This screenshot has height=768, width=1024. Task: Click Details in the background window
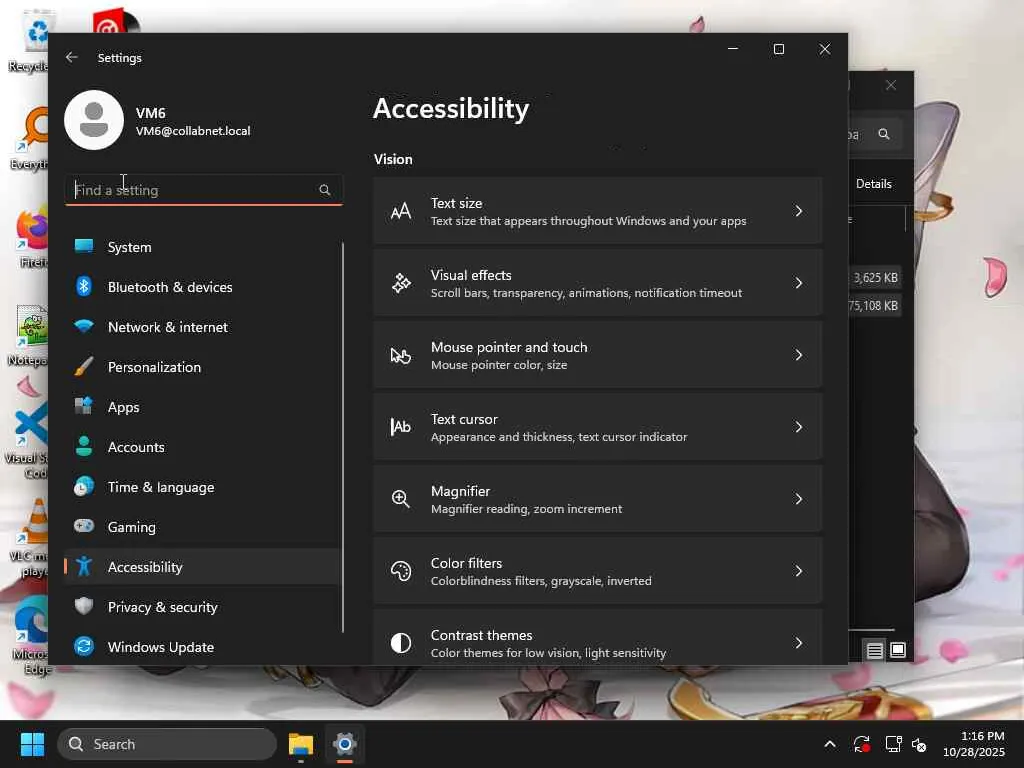[873, 184]
